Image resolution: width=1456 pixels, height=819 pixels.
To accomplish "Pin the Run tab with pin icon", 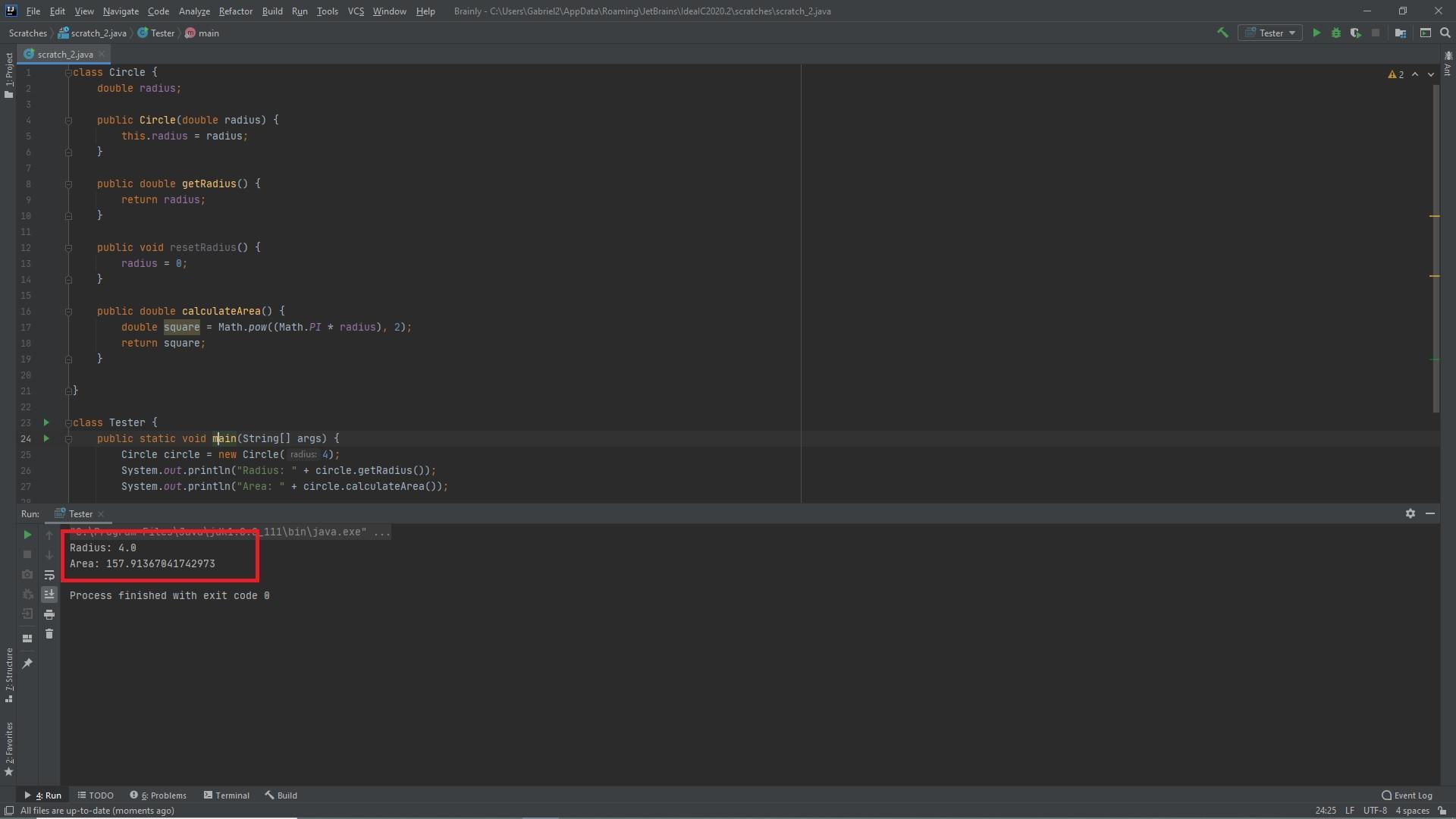I will pos(27,664).
